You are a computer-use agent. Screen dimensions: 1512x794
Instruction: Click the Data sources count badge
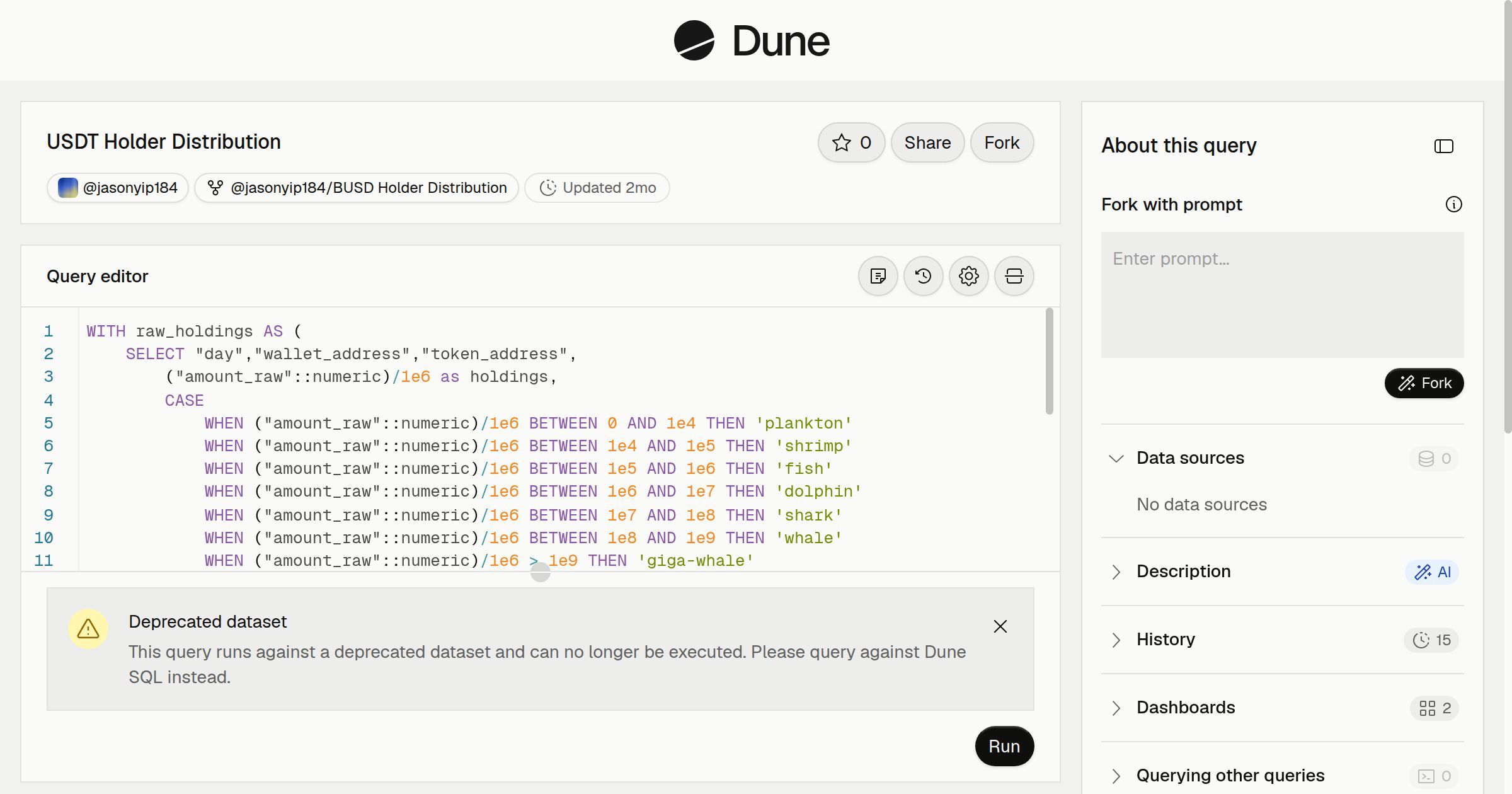[x=1434, y=459]
